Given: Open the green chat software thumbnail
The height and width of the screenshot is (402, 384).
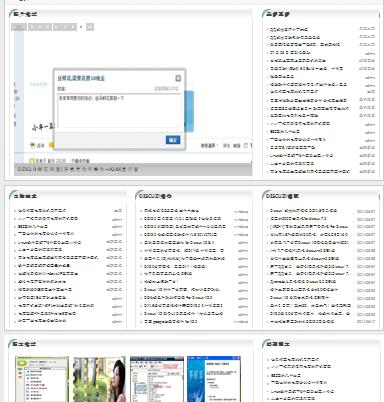Looking at the screenshot, I should pos(42,379).
